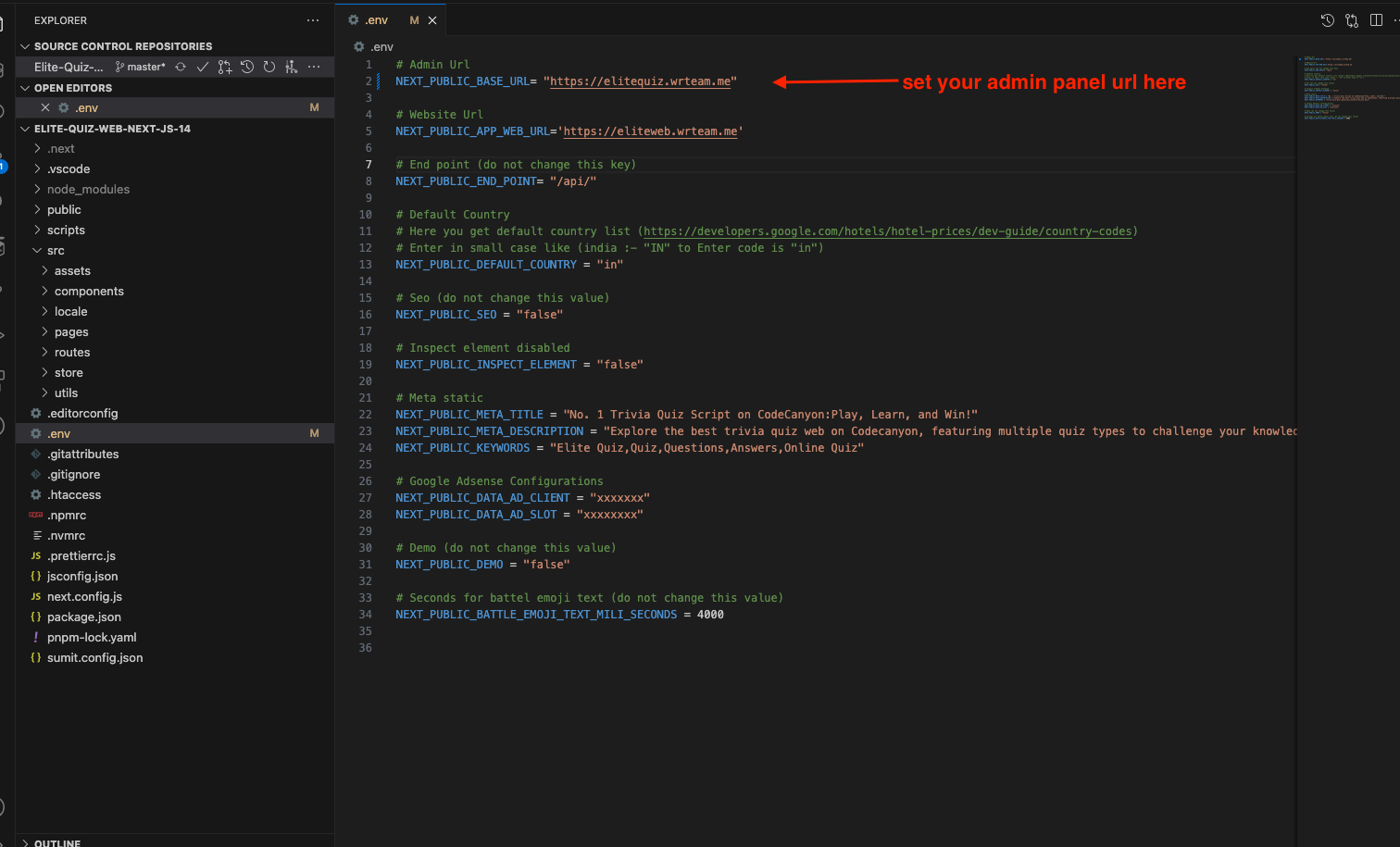The image size is (1400, 847).
Task: Open the compare changes icon near top right
Action: coord(1352,19)
